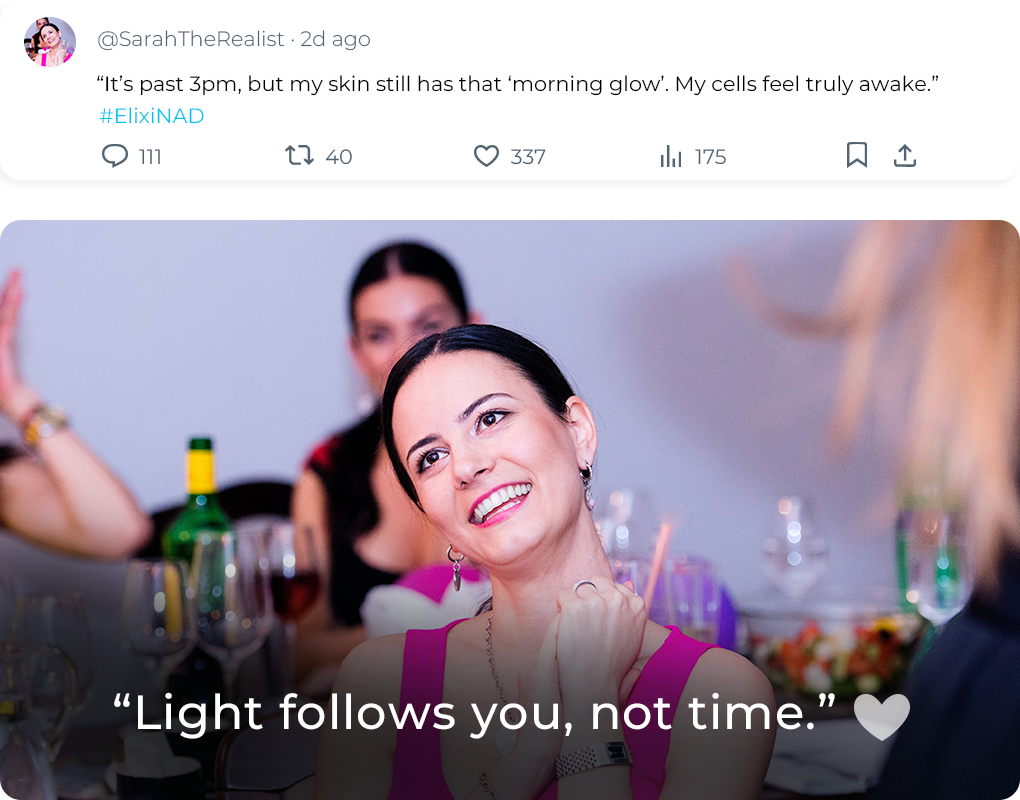Retweet the post using the arrows icon

tap(299, 156)
